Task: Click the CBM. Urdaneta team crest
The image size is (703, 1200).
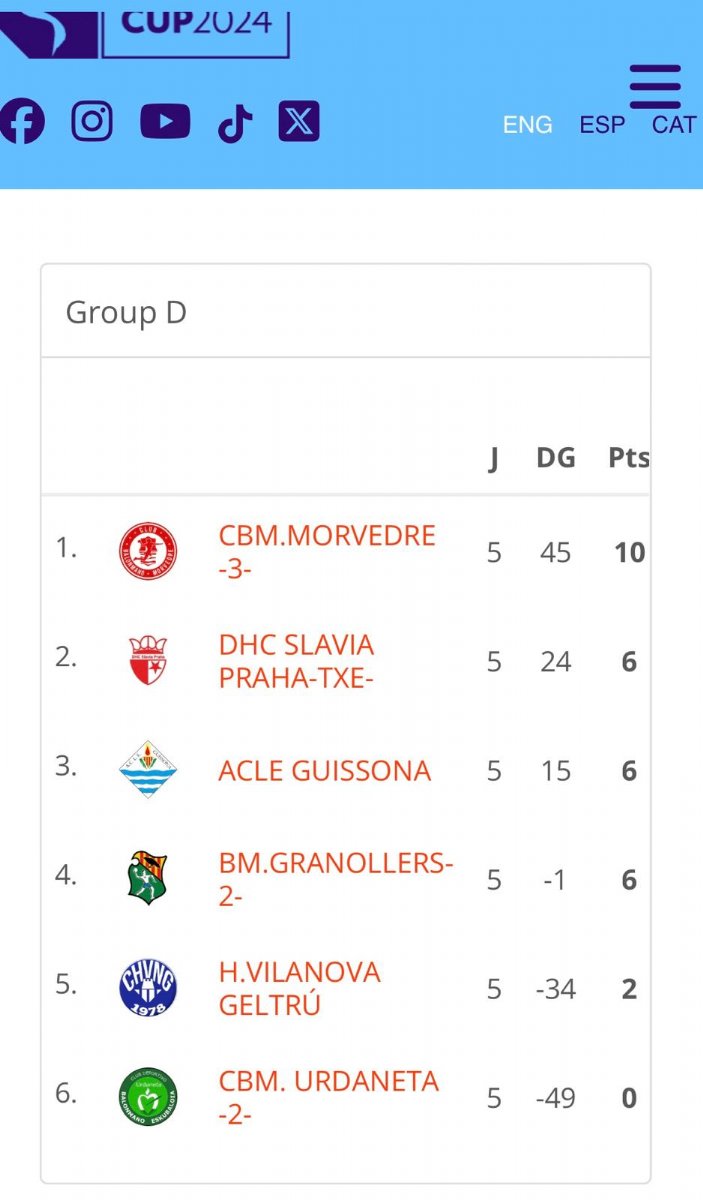Action: pos(148,1097)
